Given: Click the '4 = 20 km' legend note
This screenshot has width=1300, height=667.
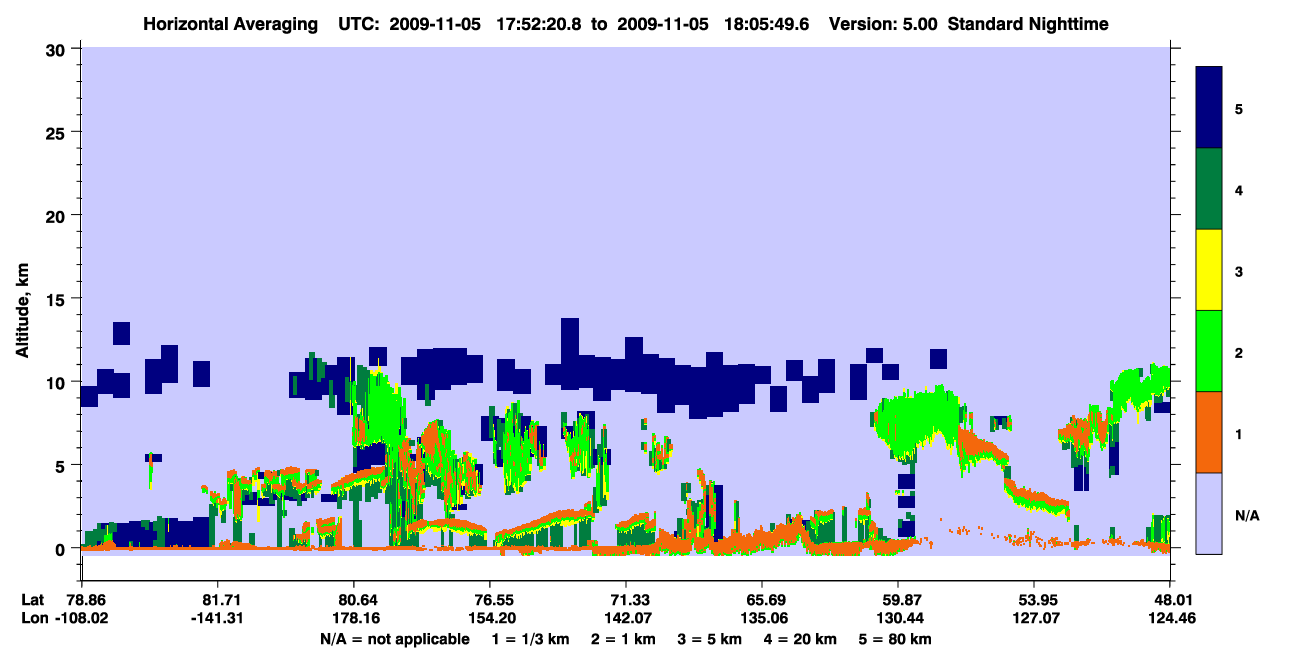Looking at the screenshot, I should tap(801, 639).
